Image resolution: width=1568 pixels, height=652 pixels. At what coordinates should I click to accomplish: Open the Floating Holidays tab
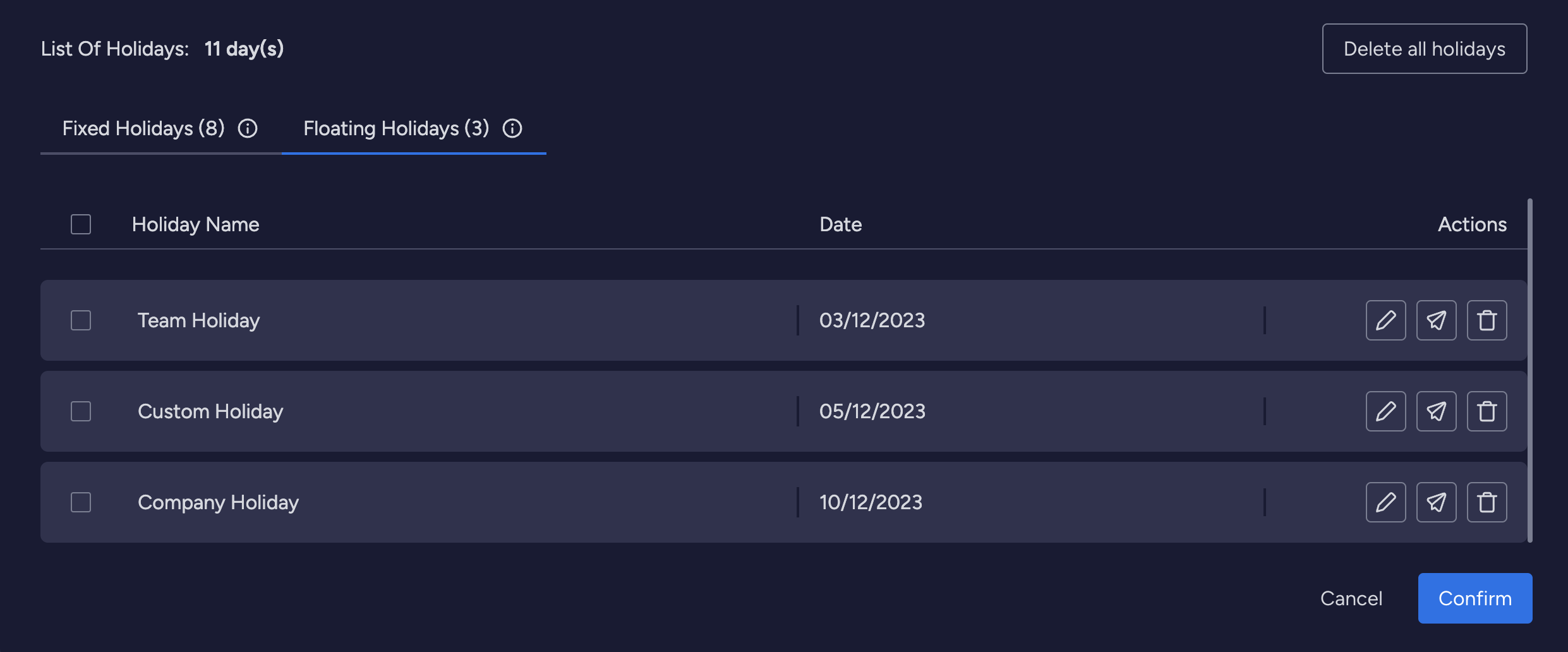pos(396,128)
